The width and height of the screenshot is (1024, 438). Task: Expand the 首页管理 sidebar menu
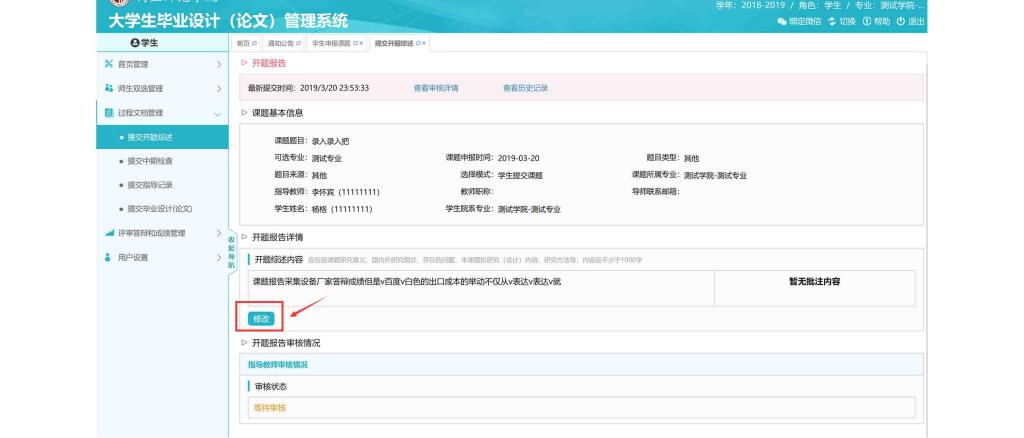coord(160,64)
